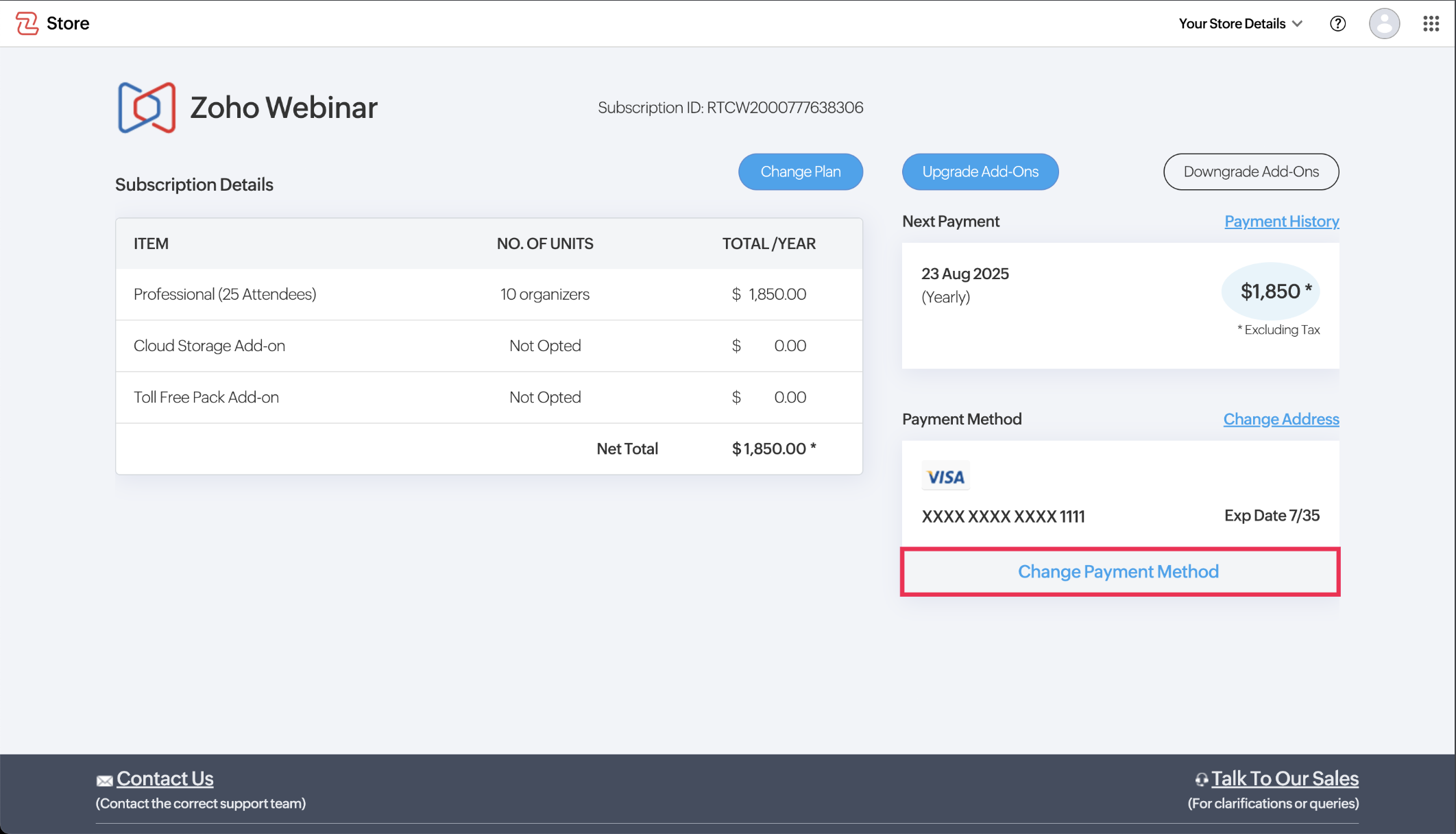1456x834 pixels.
Task: Click the Change Plan button
Action: [800, 171]
